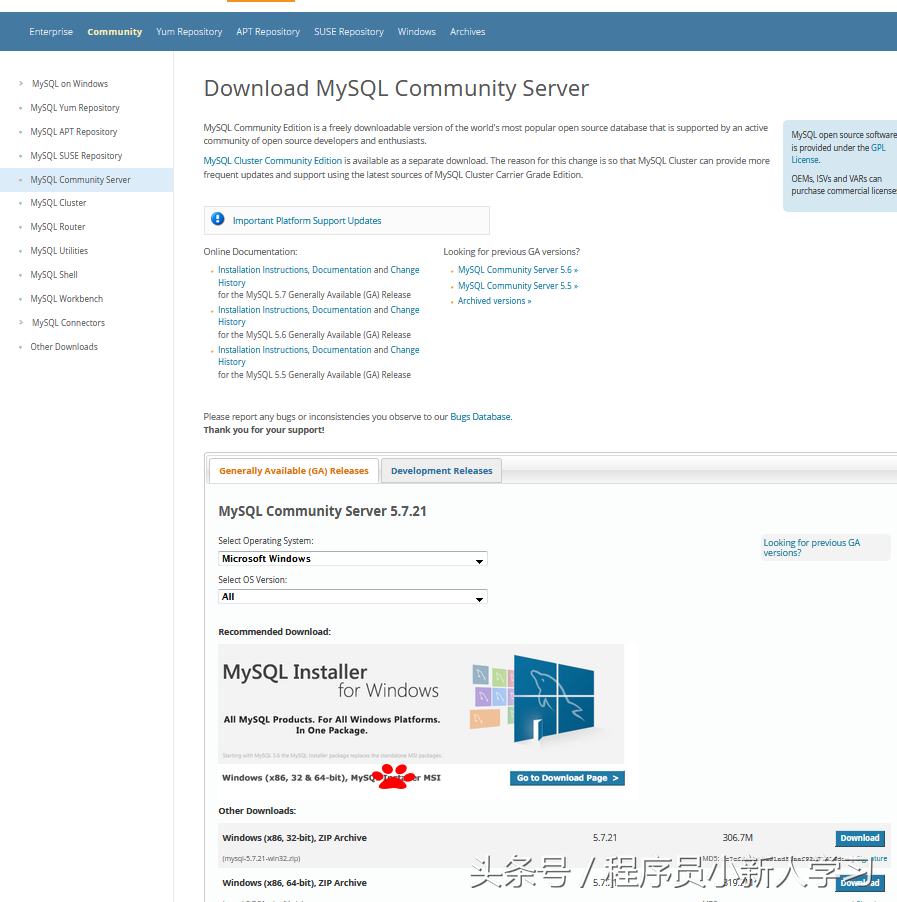Click the Go to Download Page button
The width and height of the screenshot is (897, 902).
[567, 777]
